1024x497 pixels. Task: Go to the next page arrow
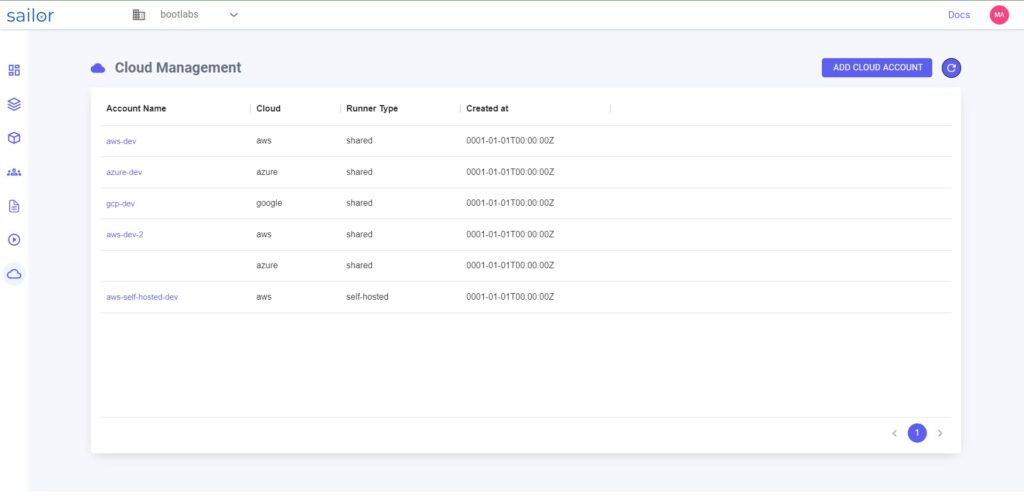(x=940, y=433)
